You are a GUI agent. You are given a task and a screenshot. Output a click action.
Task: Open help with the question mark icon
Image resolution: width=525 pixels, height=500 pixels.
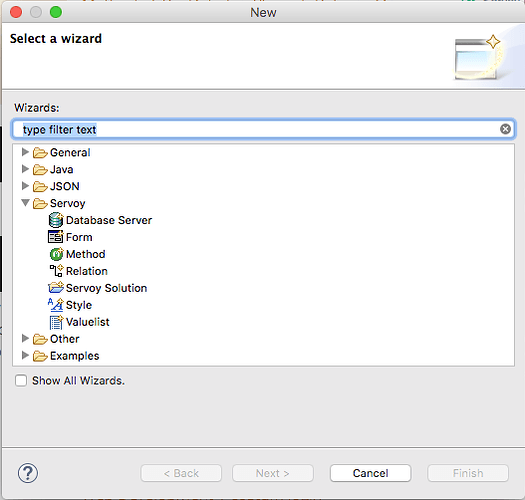tap(28, 473)
